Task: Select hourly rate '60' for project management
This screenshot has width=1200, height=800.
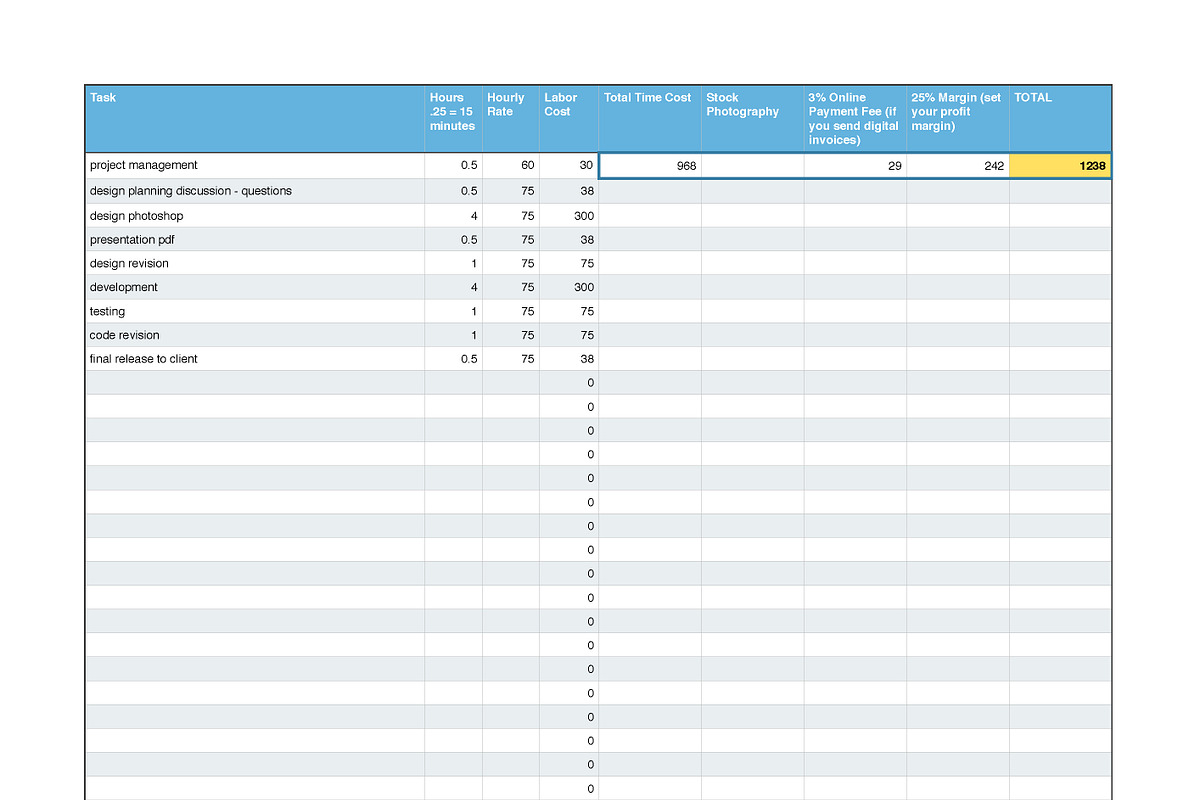Action: click(511, 166)
